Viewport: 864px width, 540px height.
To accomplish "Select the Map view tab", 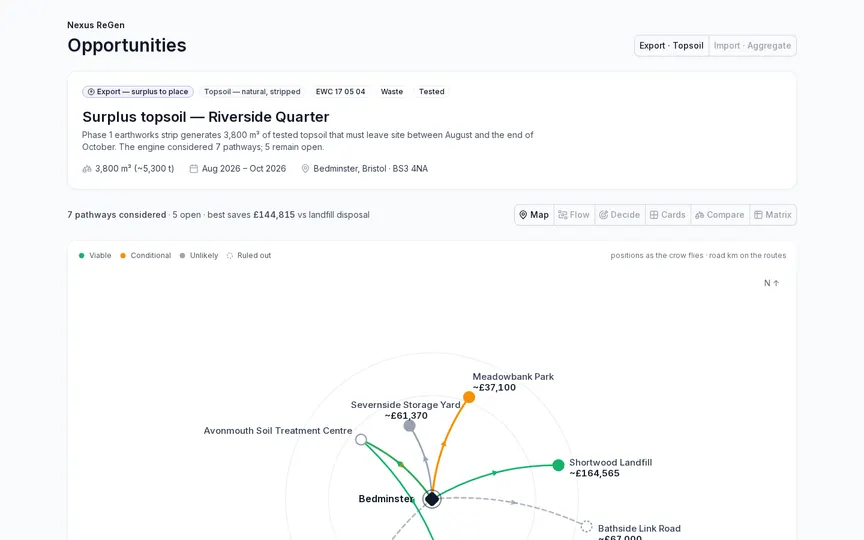I will [x=534, y=215].
